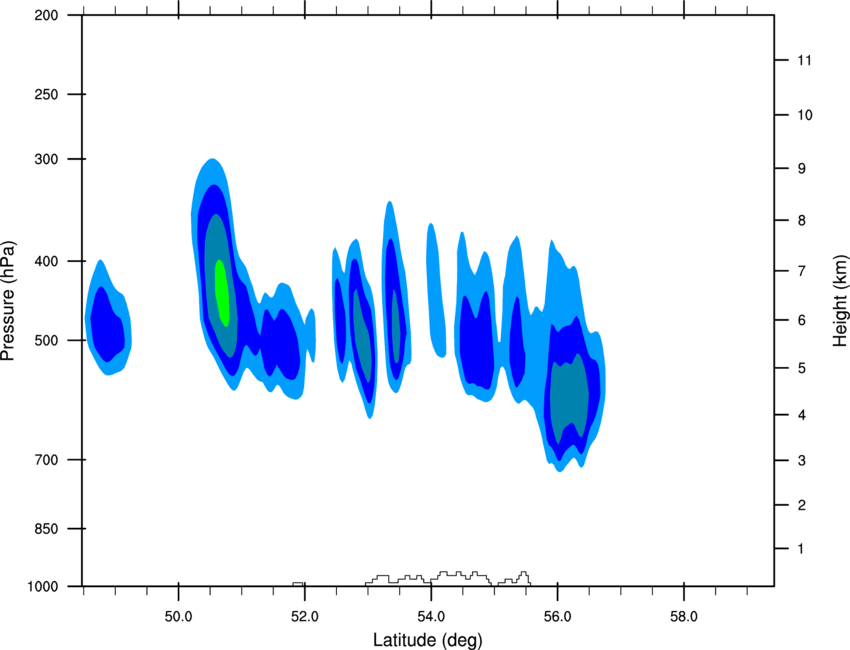Click the small terrain bump near 52.0 latitude

point(298,584)
